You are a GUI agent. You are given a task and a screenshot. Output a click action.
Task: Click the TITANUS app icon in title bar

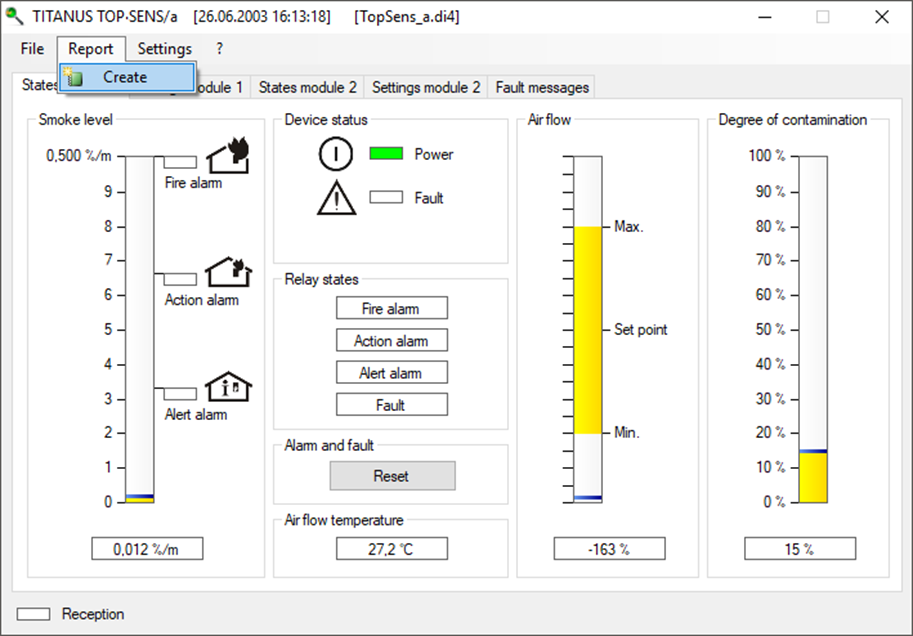(x=15, y=17)
